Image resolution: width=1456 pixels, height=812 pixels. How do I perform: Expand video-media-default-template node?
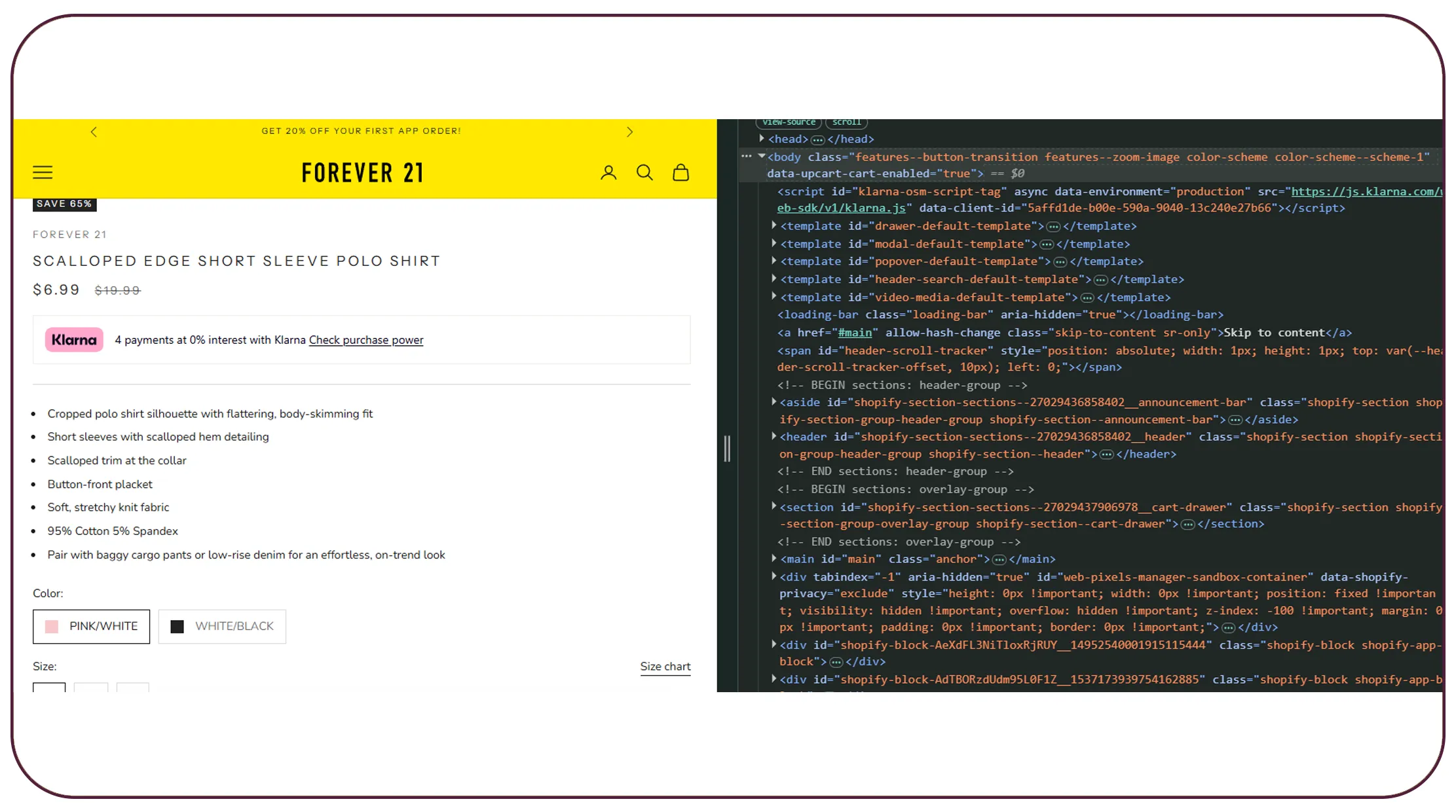pos(774,296)
